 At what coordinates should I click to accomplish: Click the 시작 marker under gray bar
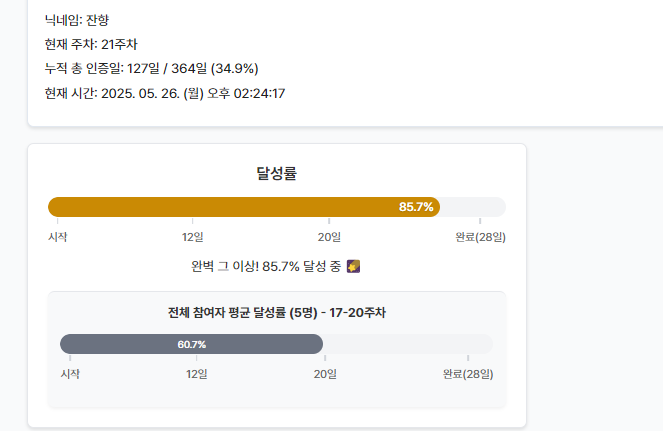pos(70,374)
